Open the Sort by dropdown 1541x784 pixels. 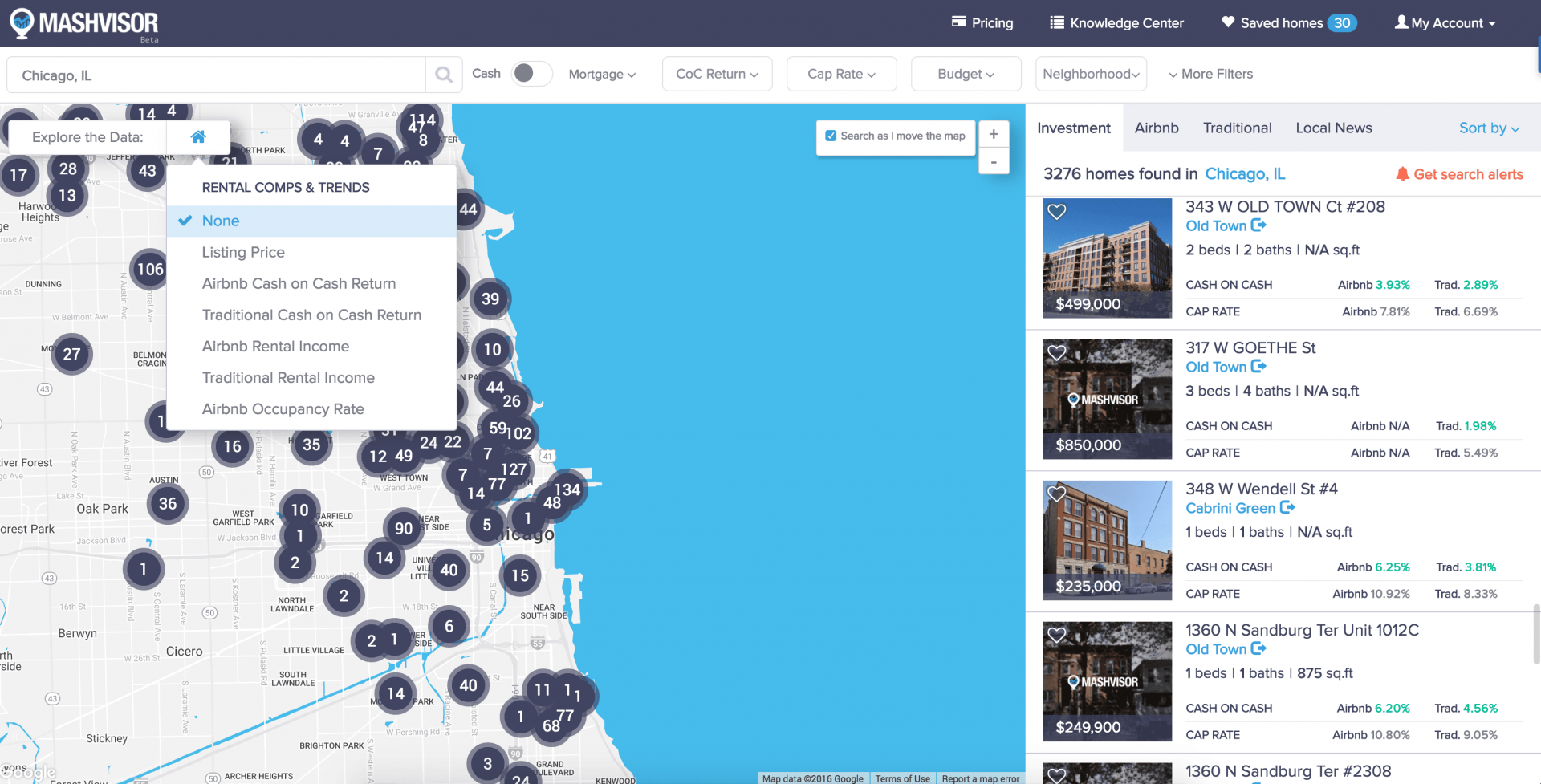(1487, 128)
